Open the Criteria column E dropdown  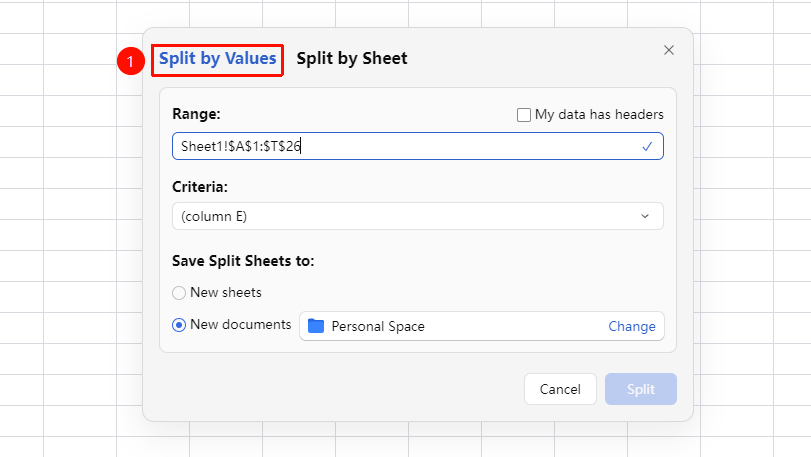point(417,216)
